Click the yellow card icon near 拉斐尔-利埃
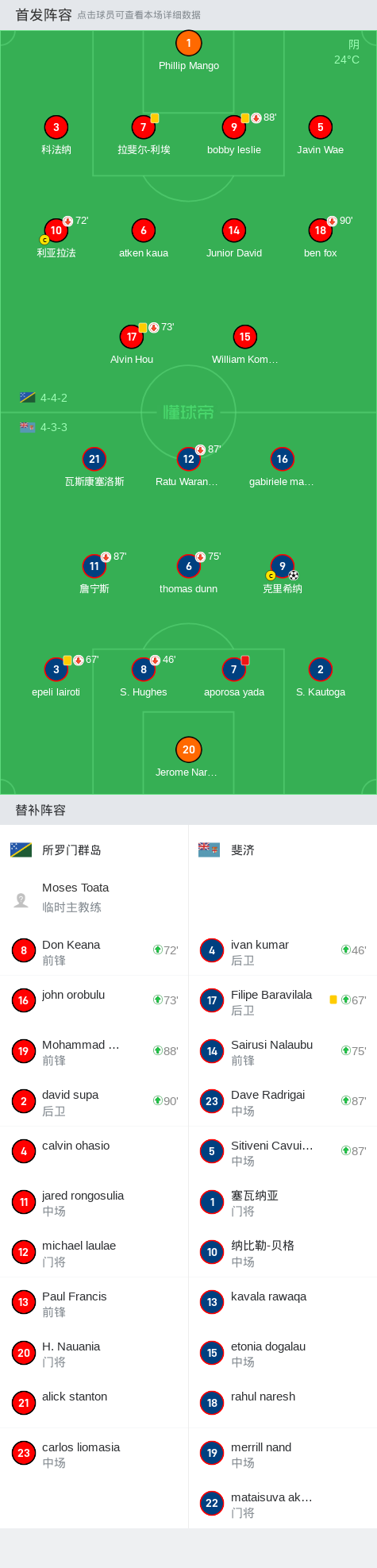 pos(155,118)
